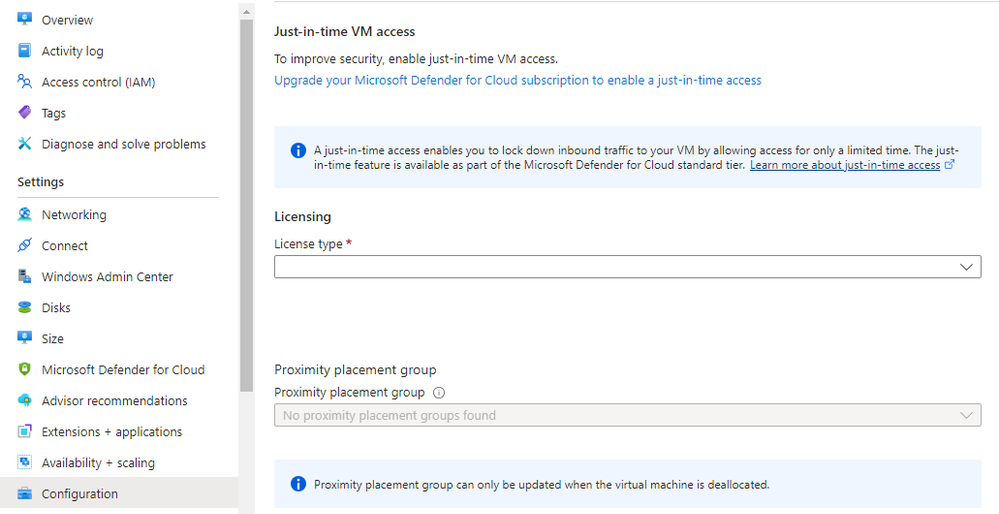Click the Advisor recommendations icon

click(25, 401)
